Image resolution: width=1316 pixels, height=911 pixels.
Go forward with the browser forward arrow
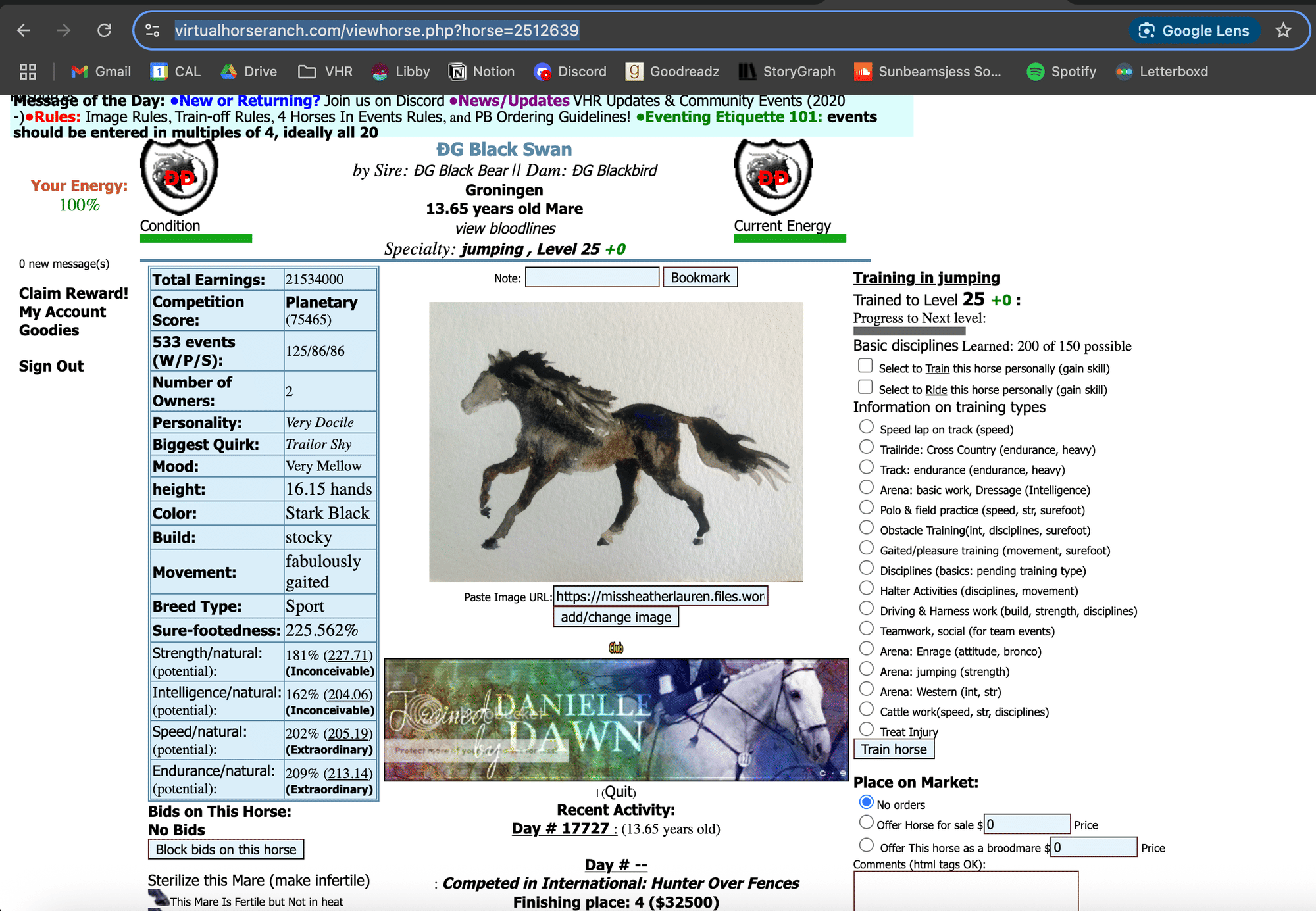pos(64,30)
